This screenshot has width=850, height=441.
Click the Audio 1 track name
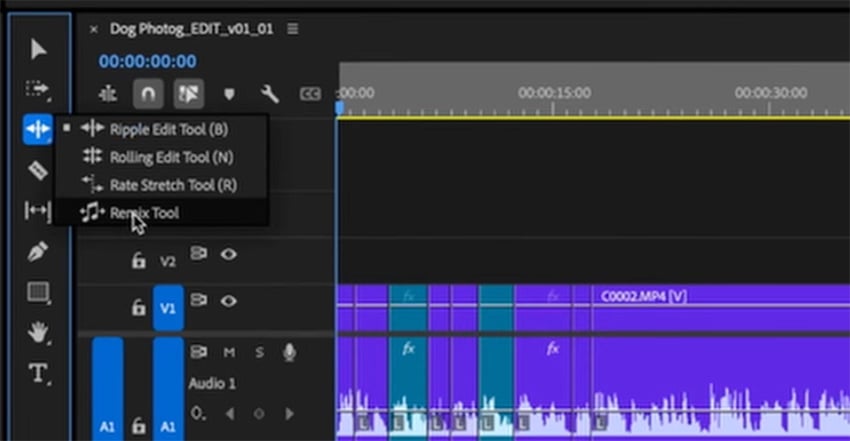(x=212, y=384)
